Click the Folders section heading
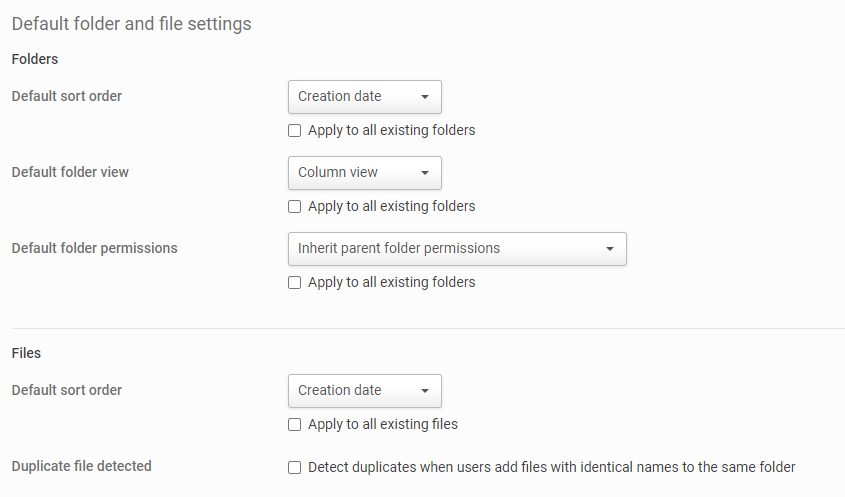 pos(35,59)
